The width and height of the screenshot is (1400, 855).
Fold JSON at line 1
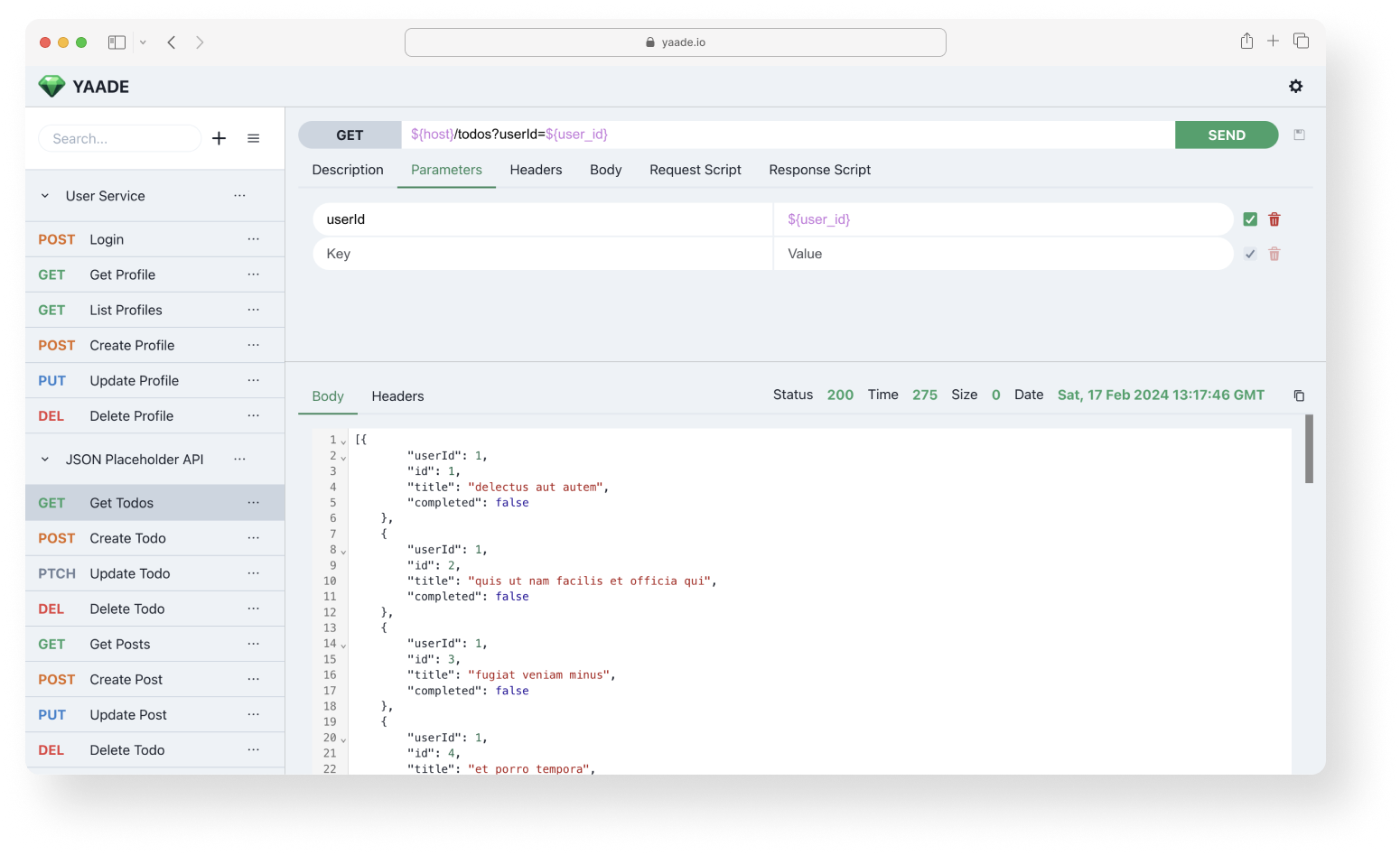343,441
